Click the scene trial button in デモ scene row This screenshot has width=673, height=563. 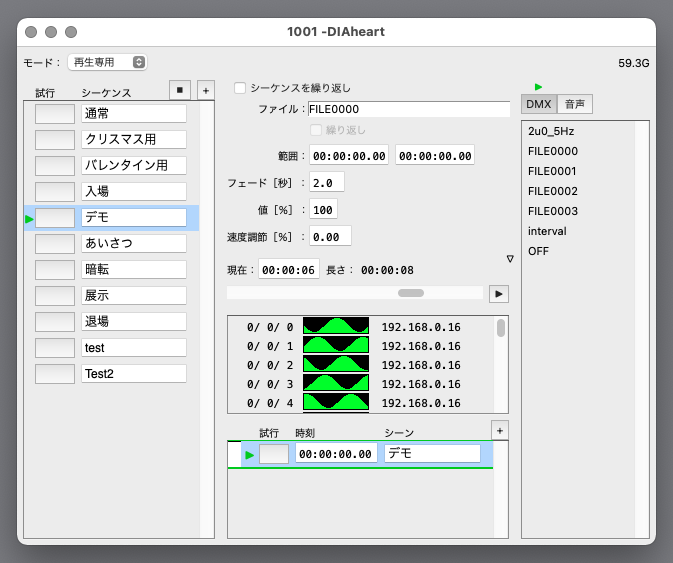(x=274, y=454)
